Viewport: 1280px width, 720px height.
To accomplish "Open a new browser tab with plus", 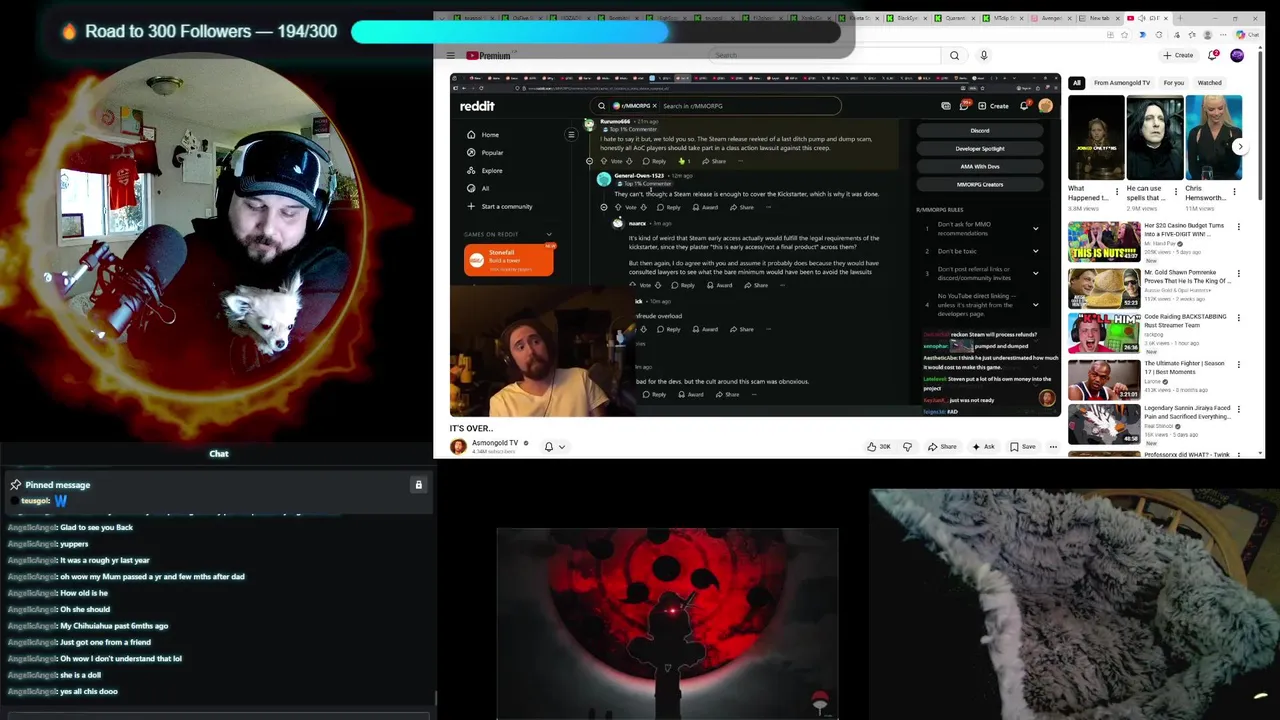I will [1179, 18].
